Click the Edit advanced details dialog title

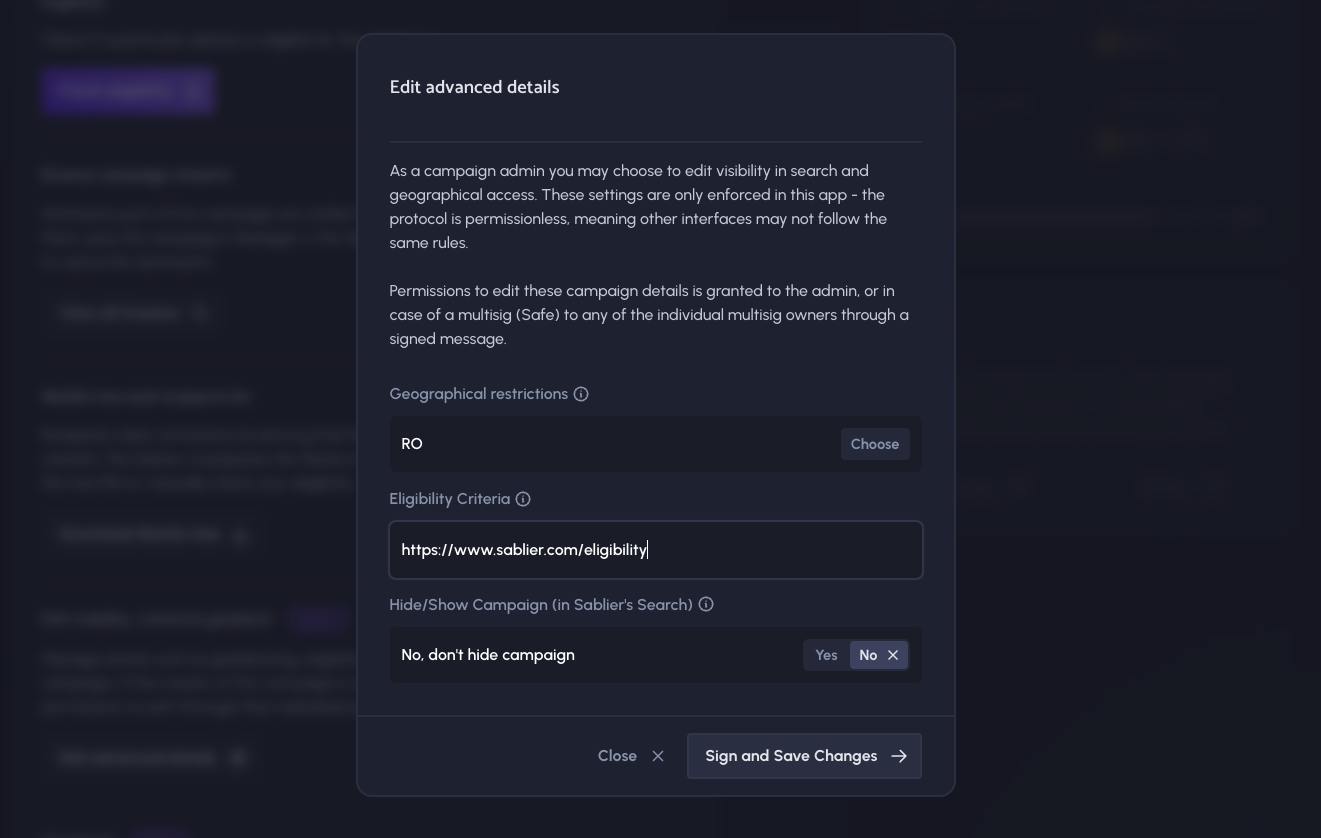[x=474, y=87]
